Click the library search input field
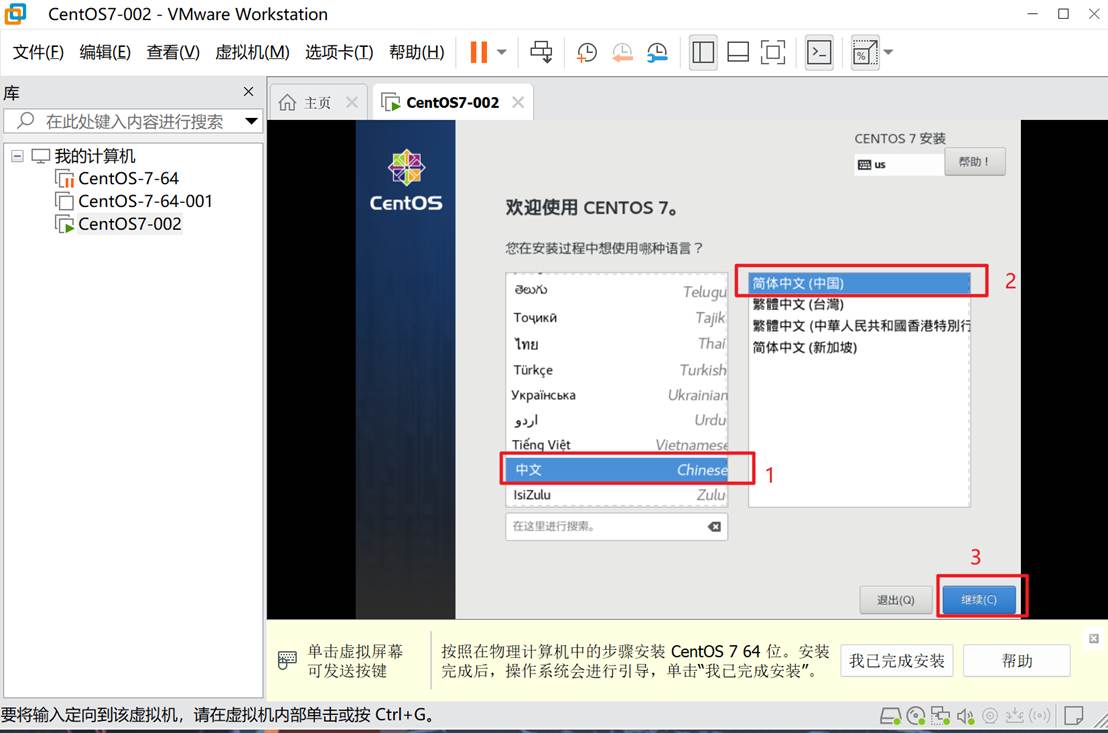The height and width of the screenshot is (733, 1108). click(x=133, y=122)
